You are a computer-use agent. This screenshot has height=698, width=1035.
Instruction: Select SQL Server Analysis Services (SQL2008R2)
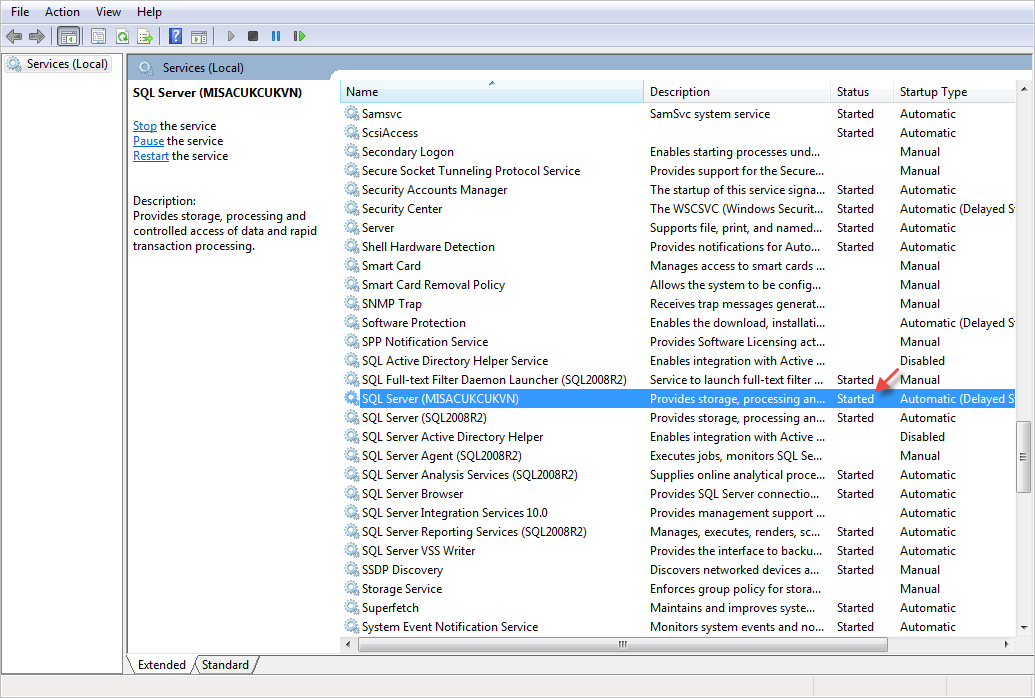[469, 475]
